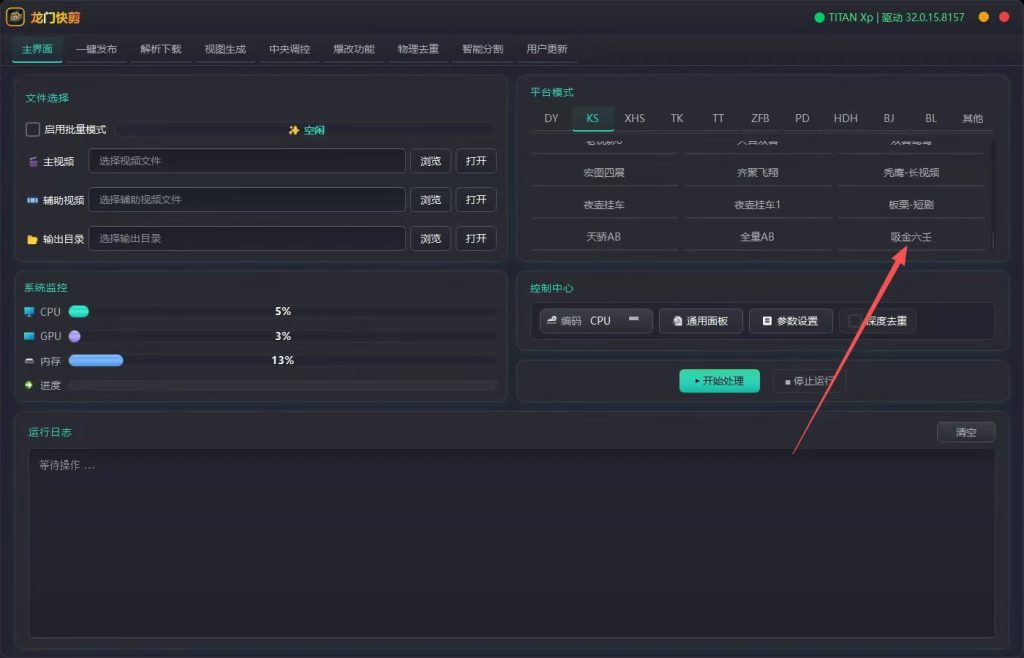Start with 开始处理 button
Screen dimensions: 1024x658
tap(719, 381)
